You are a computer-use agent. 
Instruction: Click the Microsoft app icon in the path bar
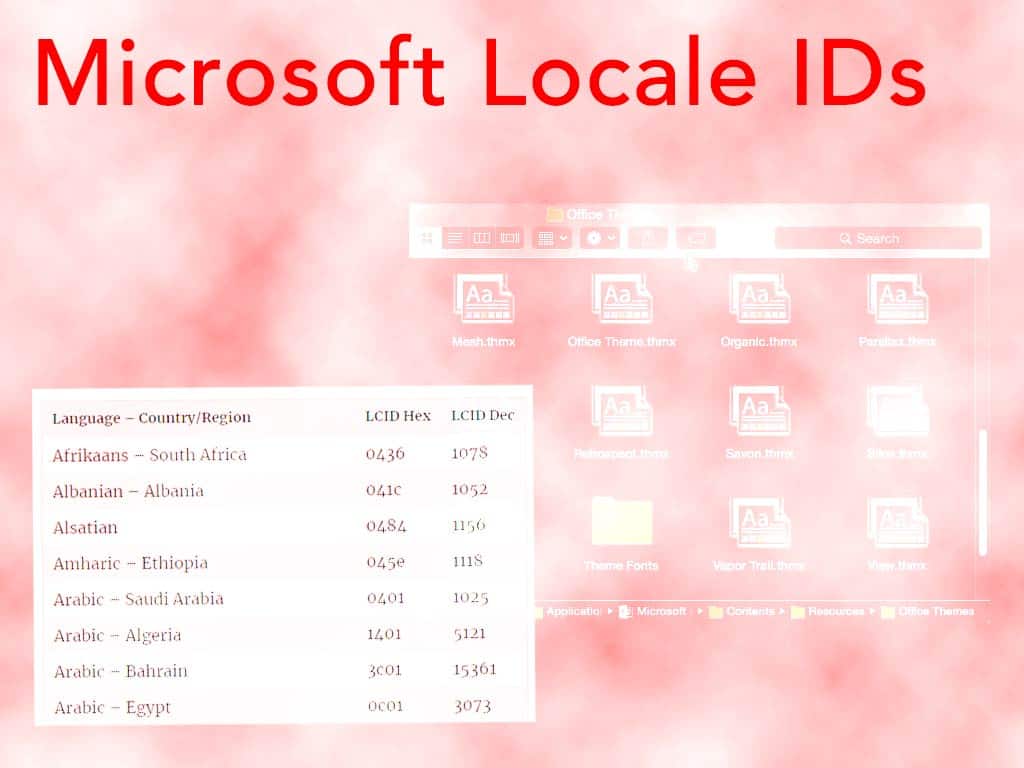[649, 611]
